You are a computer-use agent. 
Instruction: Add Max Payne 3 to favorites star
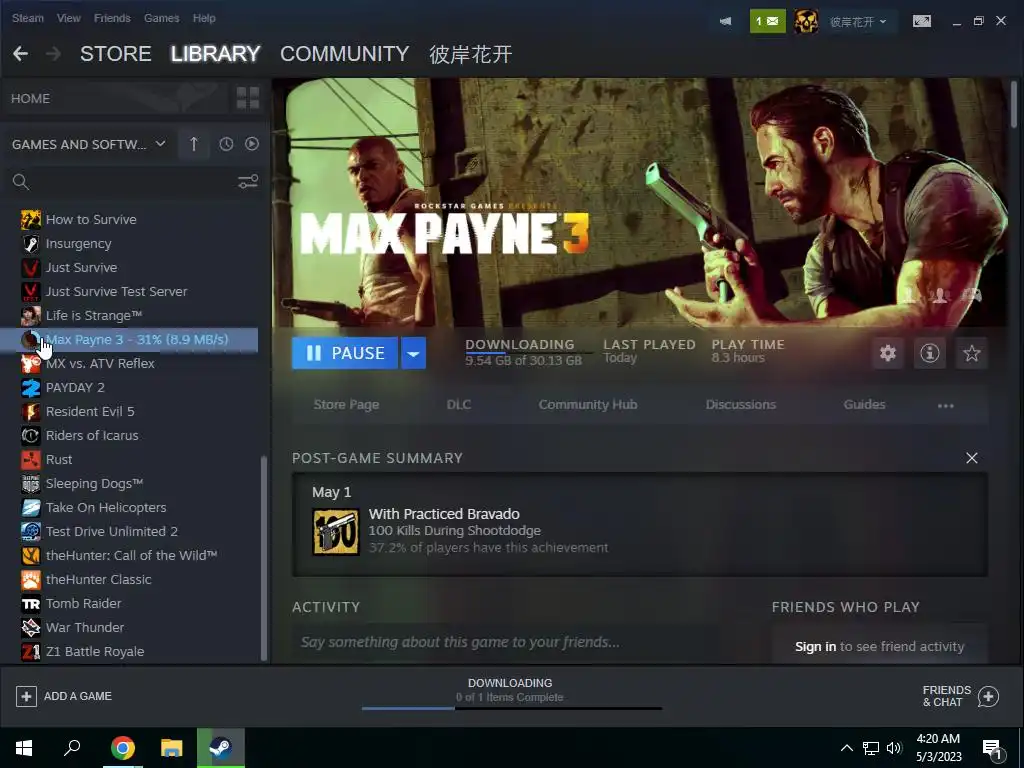point(971,353)
